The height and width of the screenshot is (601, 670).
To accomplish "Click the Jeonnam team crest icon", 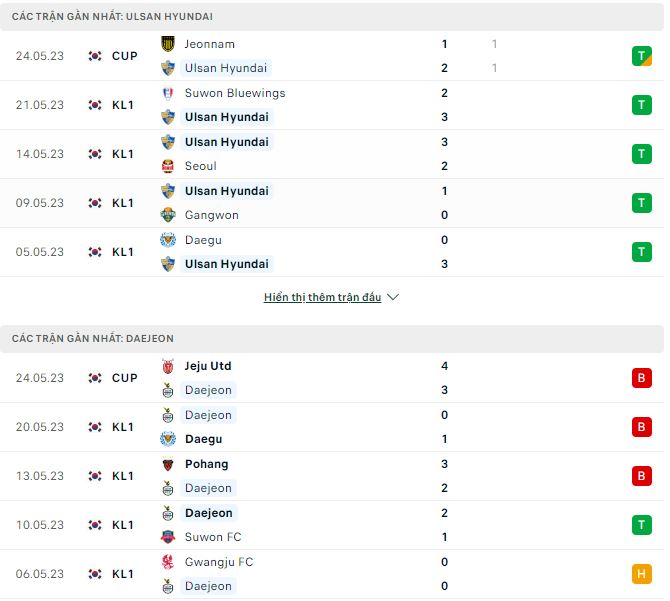I will pos(168,44).
